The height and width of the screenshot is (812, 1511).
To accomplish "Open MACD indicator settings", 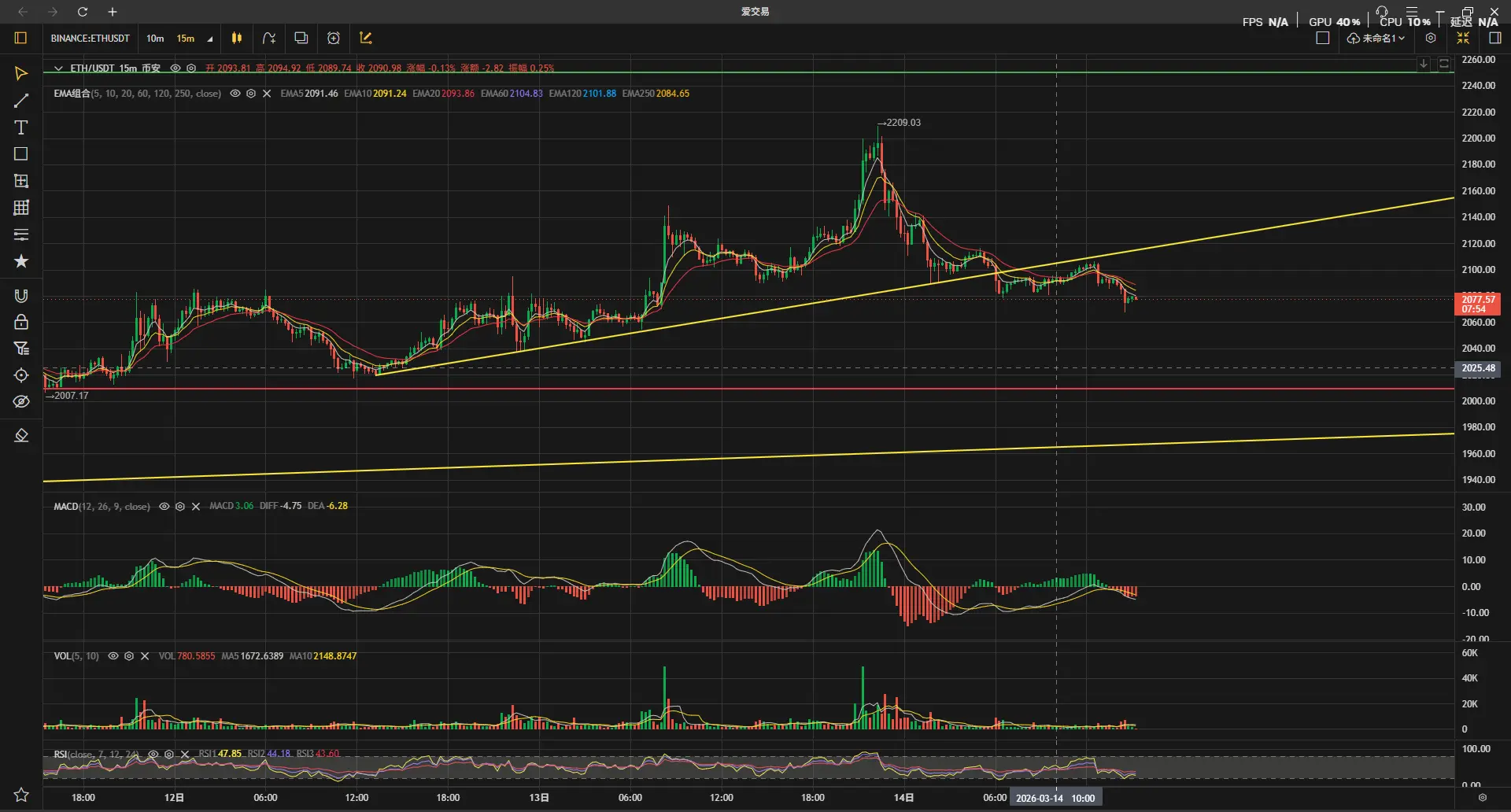I will 180,507.
